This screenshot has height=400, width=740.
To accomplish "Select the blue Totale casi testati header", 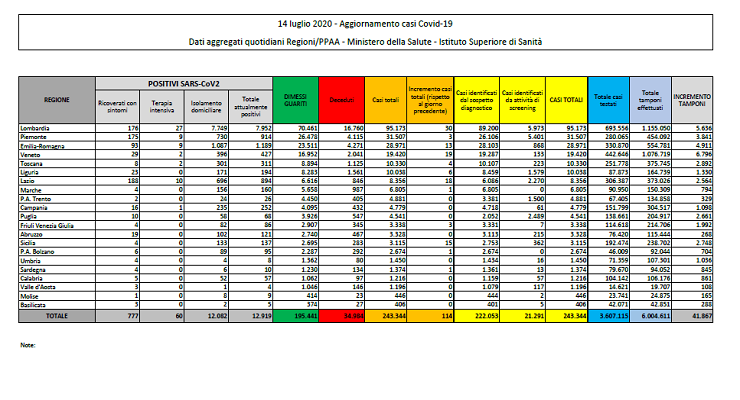I will pos(609,100).
